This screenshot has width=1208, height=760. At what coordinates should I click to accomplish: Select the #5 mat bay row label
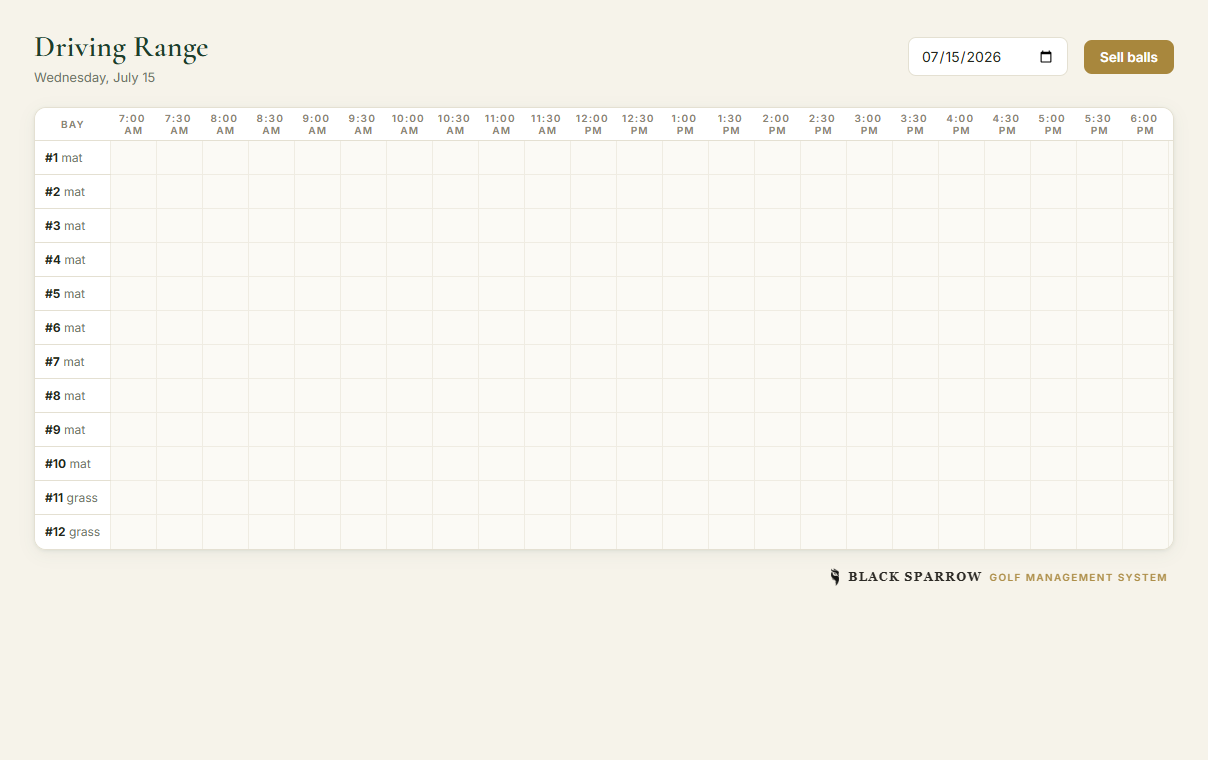pos(73,294)
